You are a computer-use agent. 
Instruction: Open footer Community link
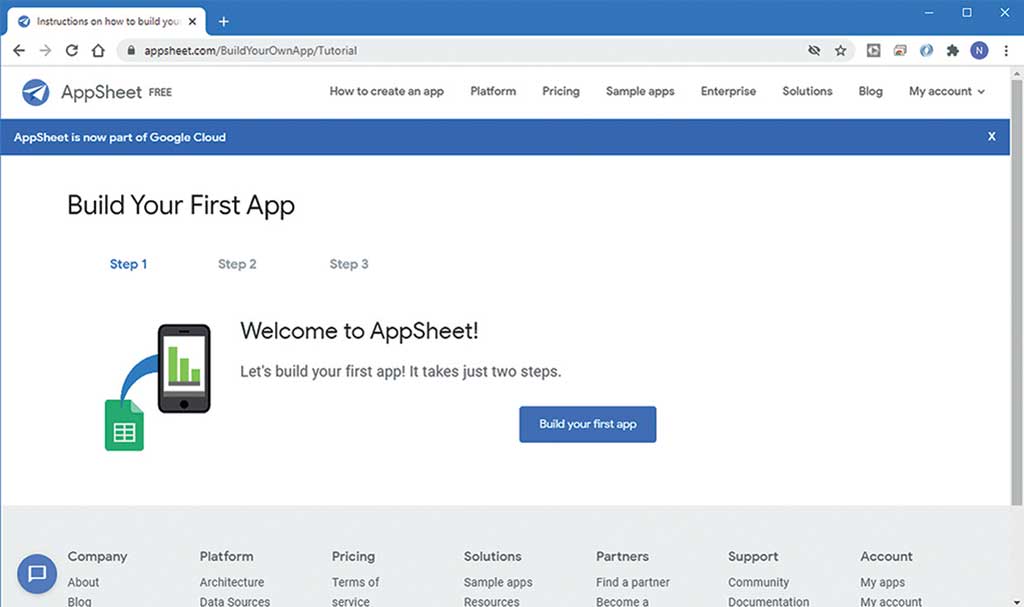759,582
